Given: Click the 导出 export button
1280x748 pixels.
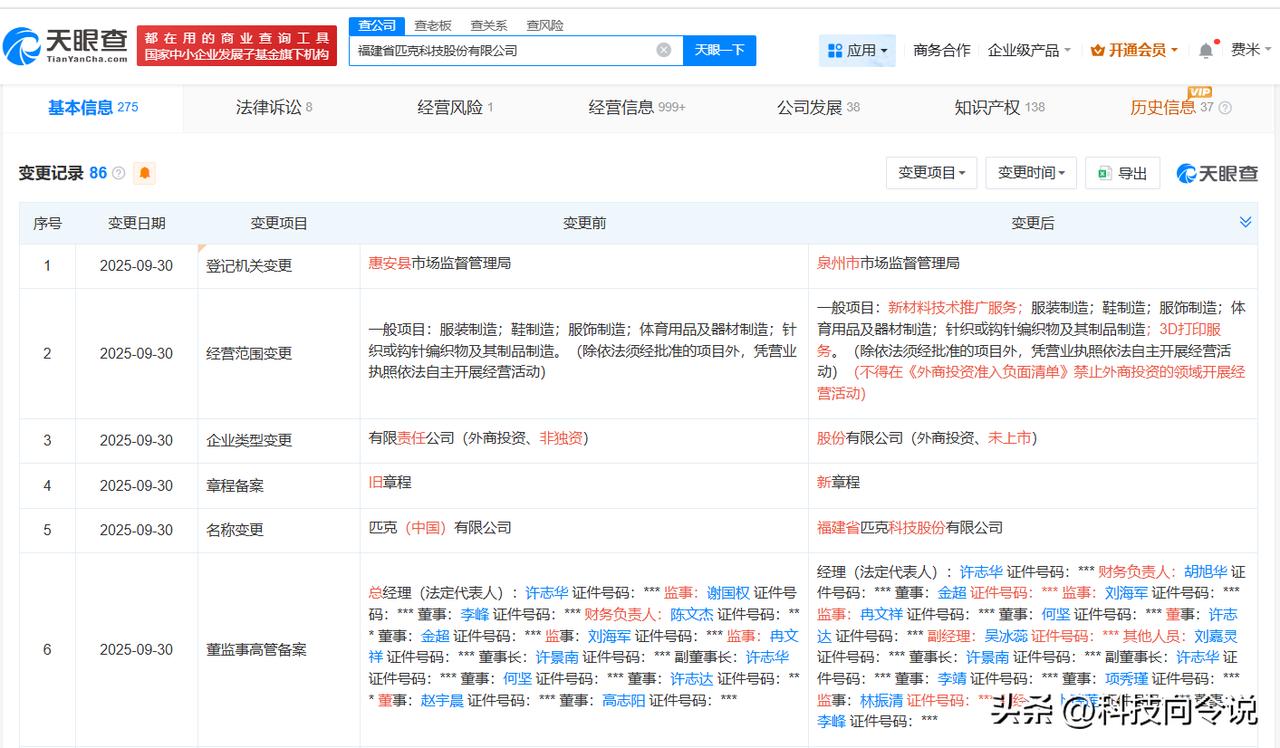Looking at the screenshot, I should pyautogui.click(x=1122, y=173).
